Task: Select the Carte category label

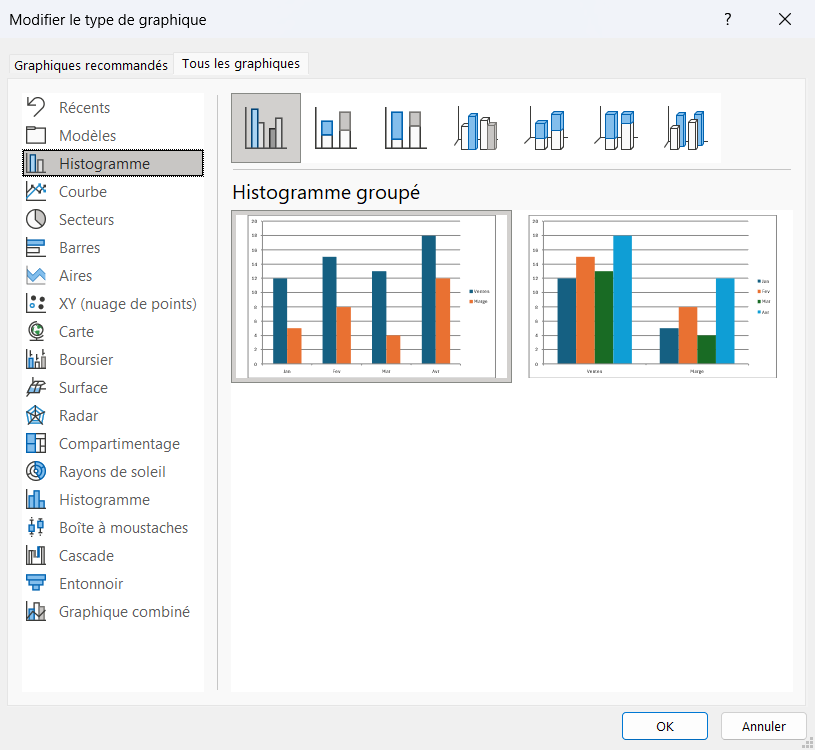Action: (76, 332)
